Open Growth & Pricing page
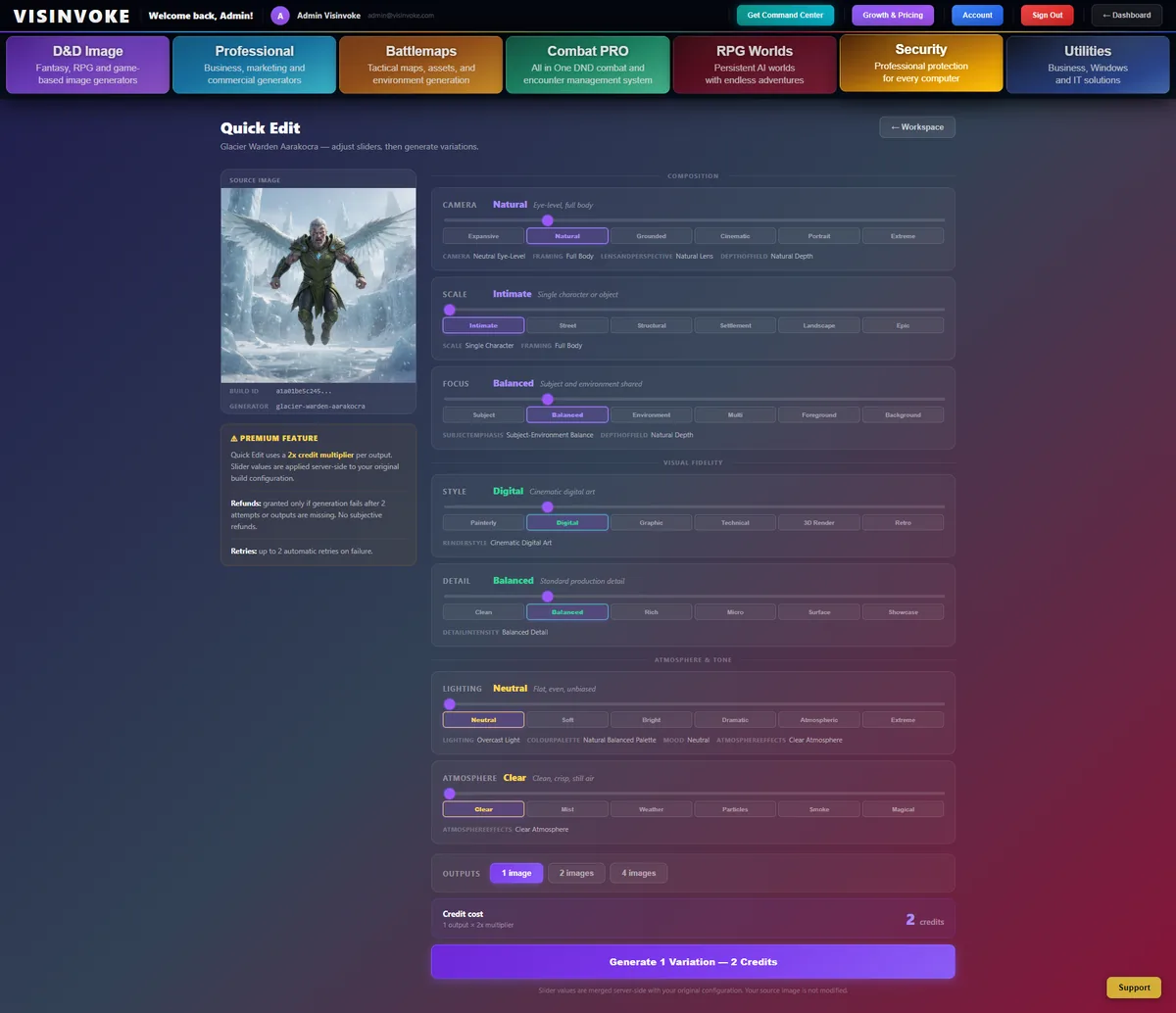The image size is (1176, 1013). (893, 16)
